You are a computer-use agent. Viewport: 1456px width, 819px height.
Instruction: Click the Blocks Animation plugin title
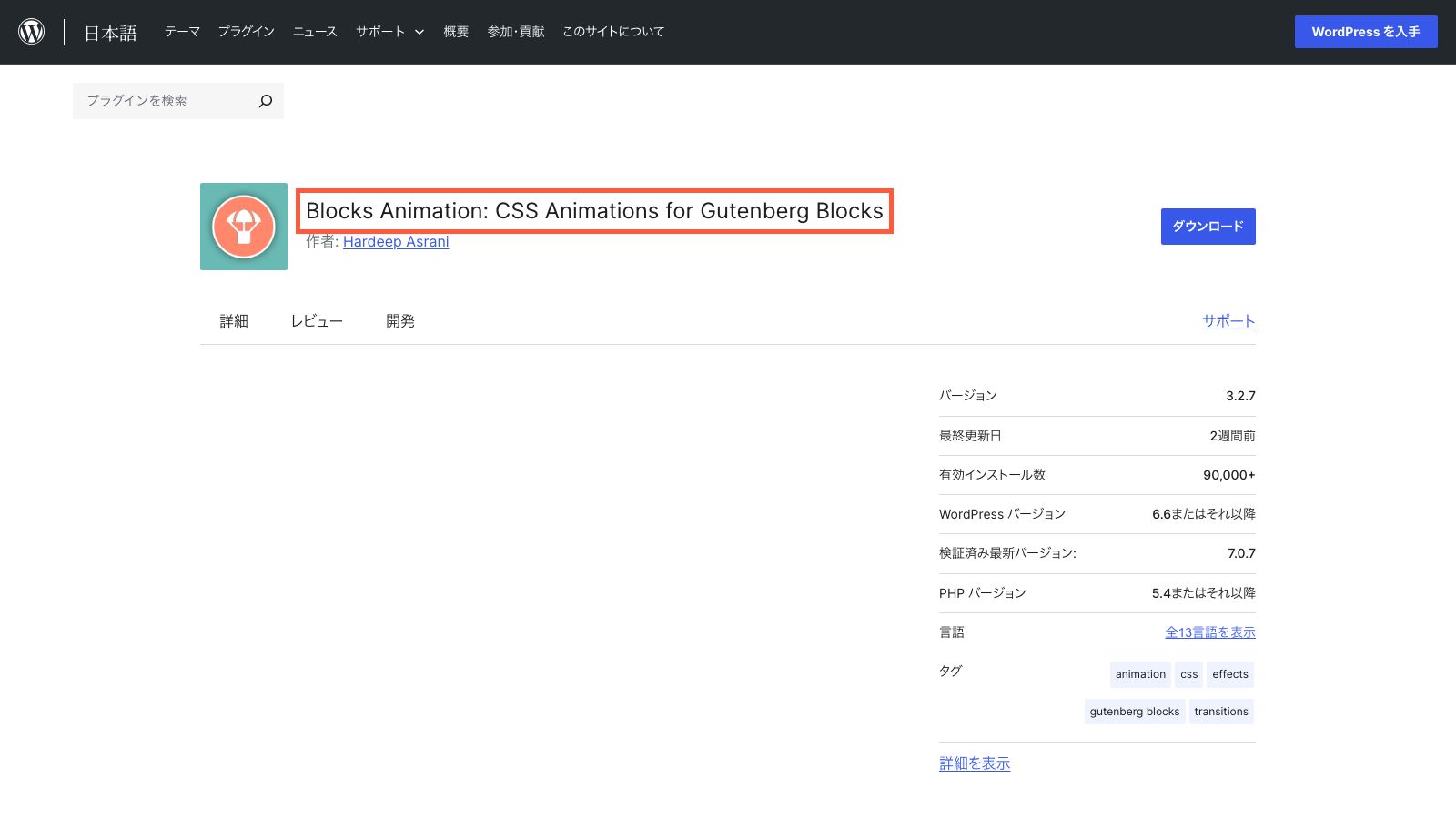tap(594, 211)
